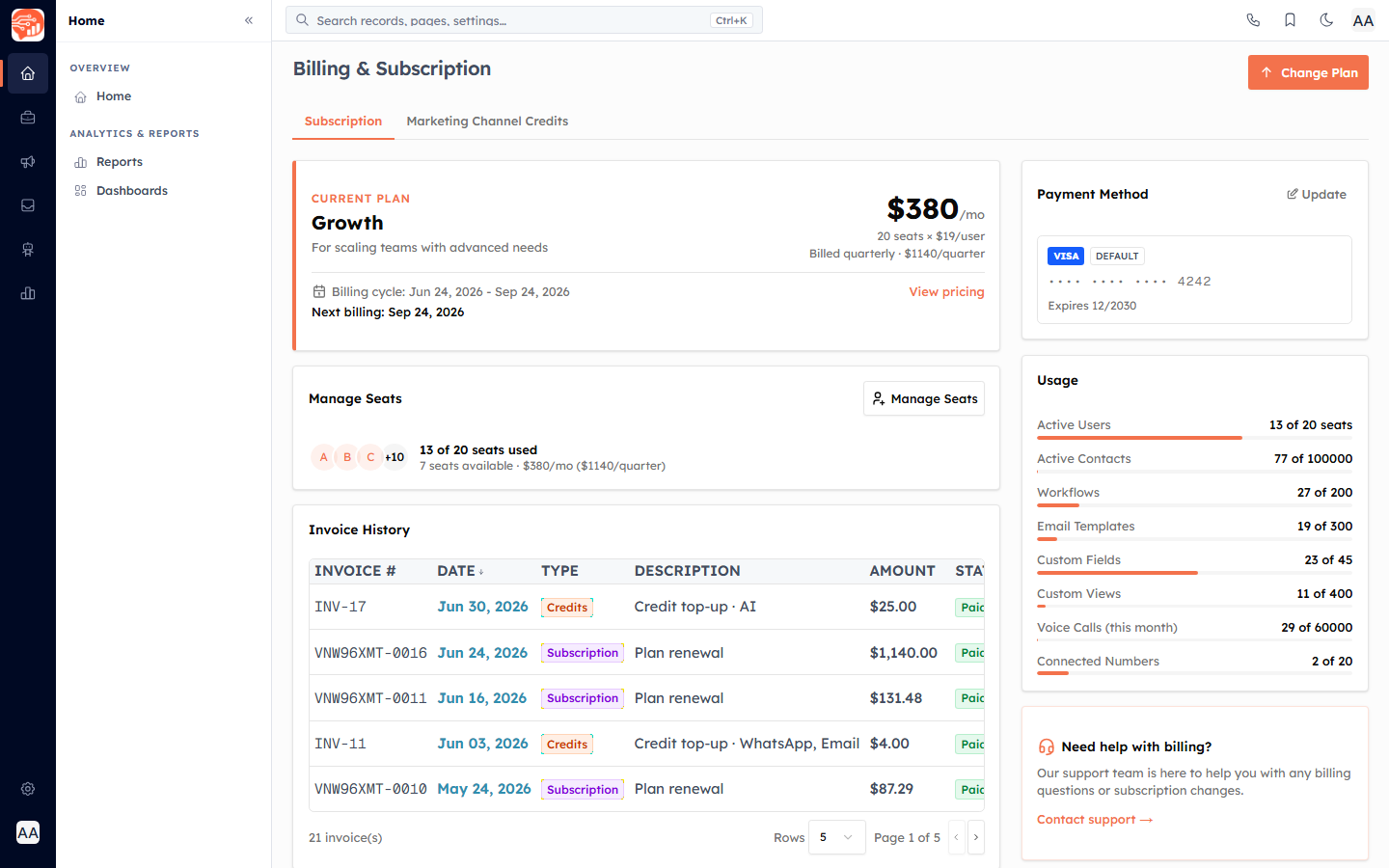Click Subscription tag on VNW96XMT-0011 row

pyautogui.click(x=583, y=698)
